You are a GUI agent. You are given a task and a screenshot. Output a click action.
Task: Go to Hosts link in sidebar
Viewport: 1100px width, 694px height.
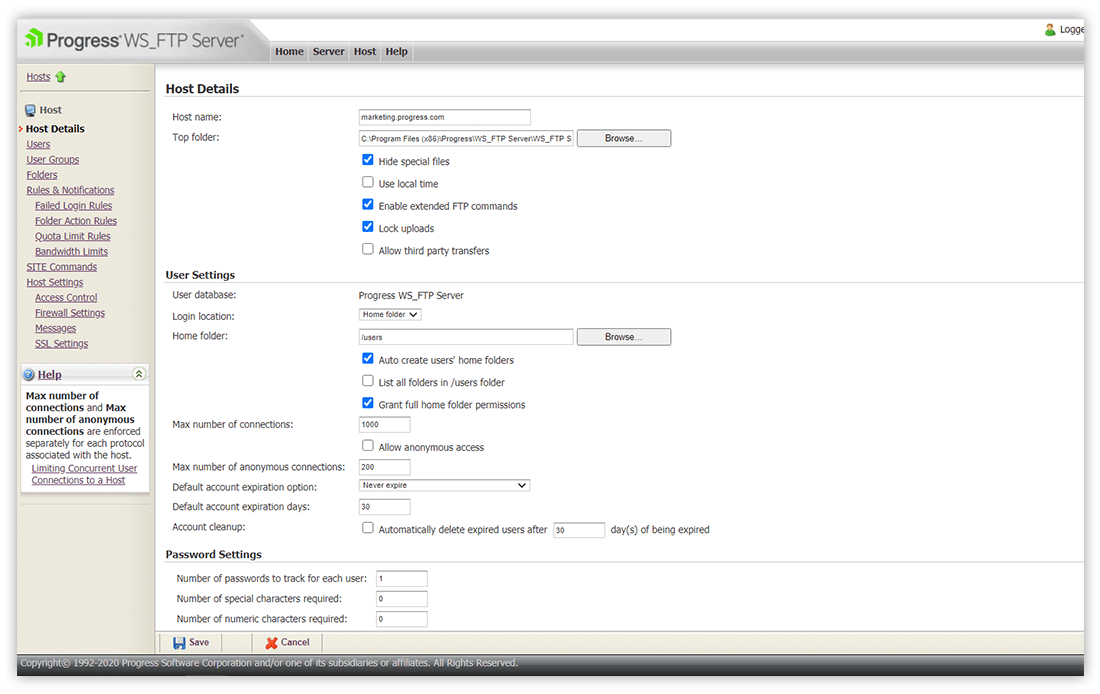(x=39, y=76)
